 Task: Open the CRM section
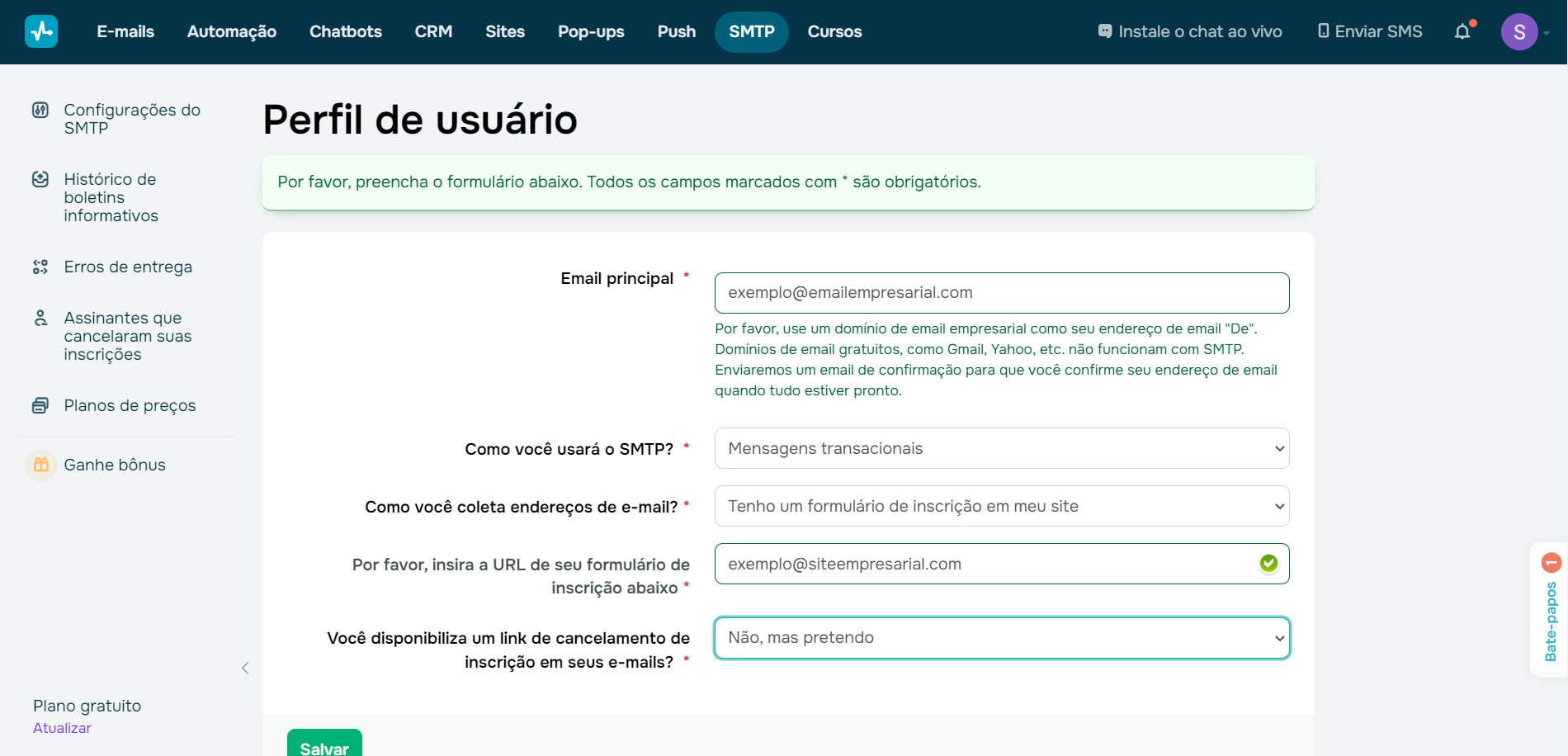tap(433, 31)
